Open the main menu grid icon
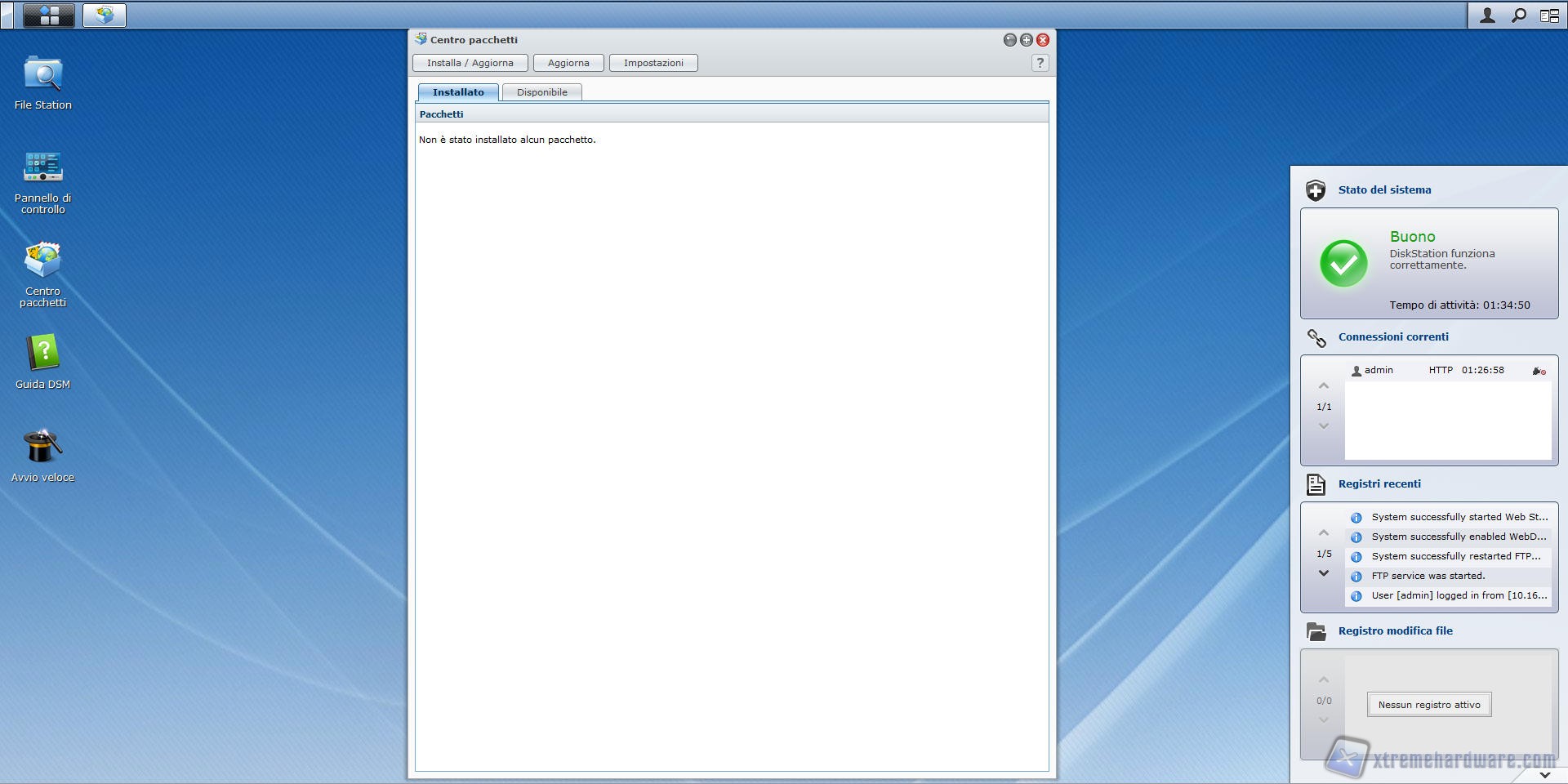Image resolution: width=1568 pixels, height=784 pixels. [49, 15]
